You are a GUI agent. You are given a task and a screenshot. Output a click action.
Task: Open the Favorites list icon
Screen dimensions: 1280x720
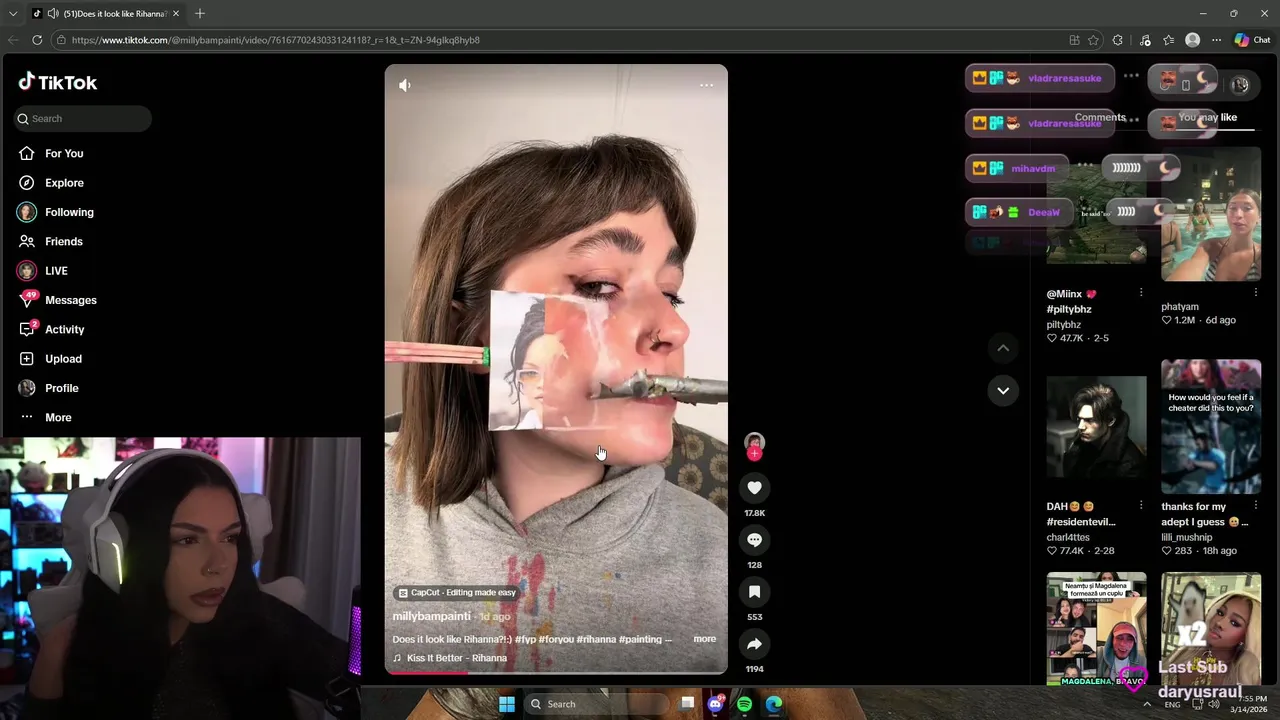pos(1168,40)
